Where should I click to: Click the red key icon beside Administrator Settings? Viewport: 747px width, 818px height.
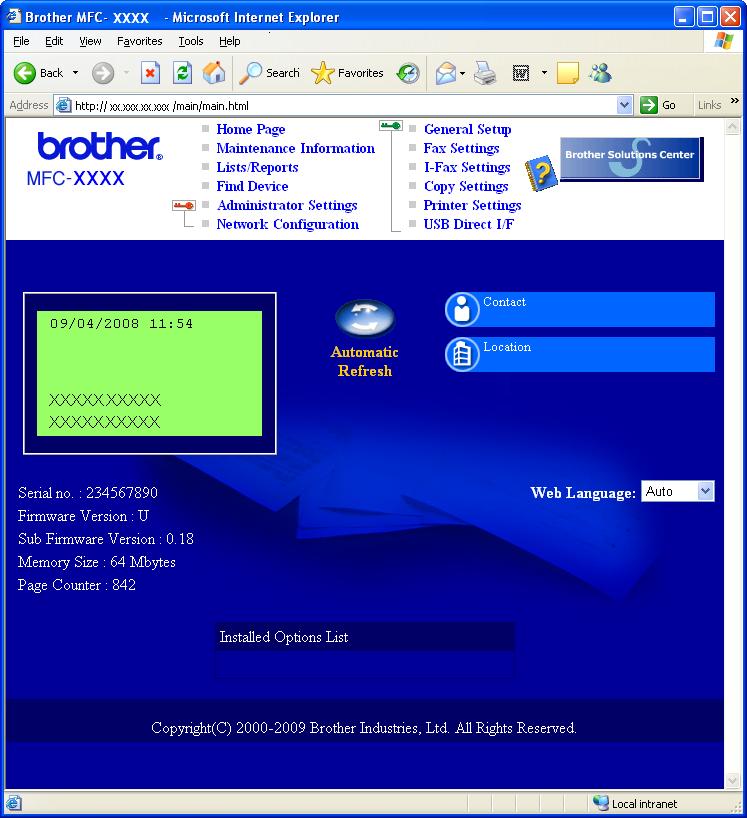coord(184,206)
